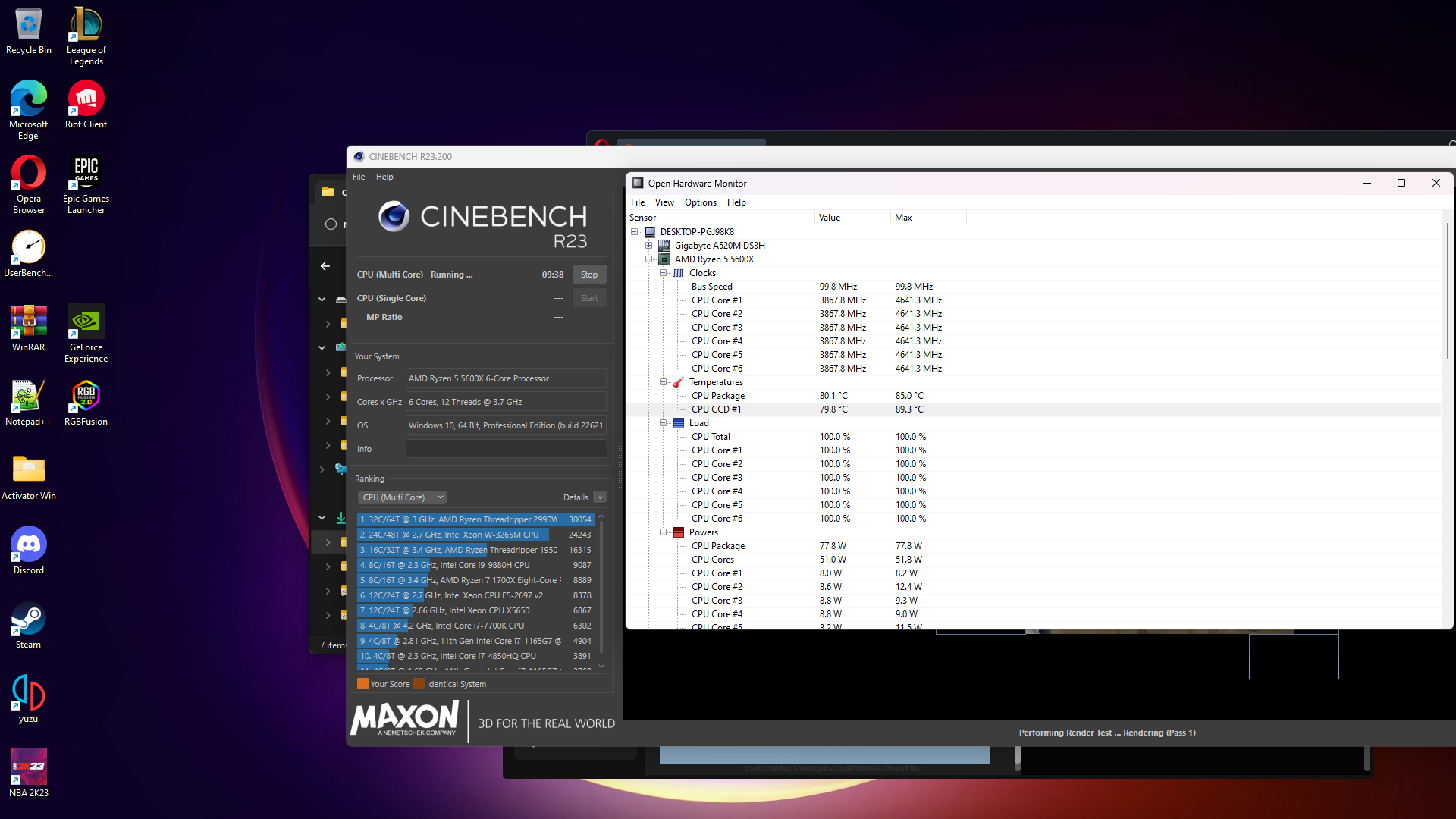
Task: Launch Opera Browser desktop icon
Action: click(x=29, y=184)
